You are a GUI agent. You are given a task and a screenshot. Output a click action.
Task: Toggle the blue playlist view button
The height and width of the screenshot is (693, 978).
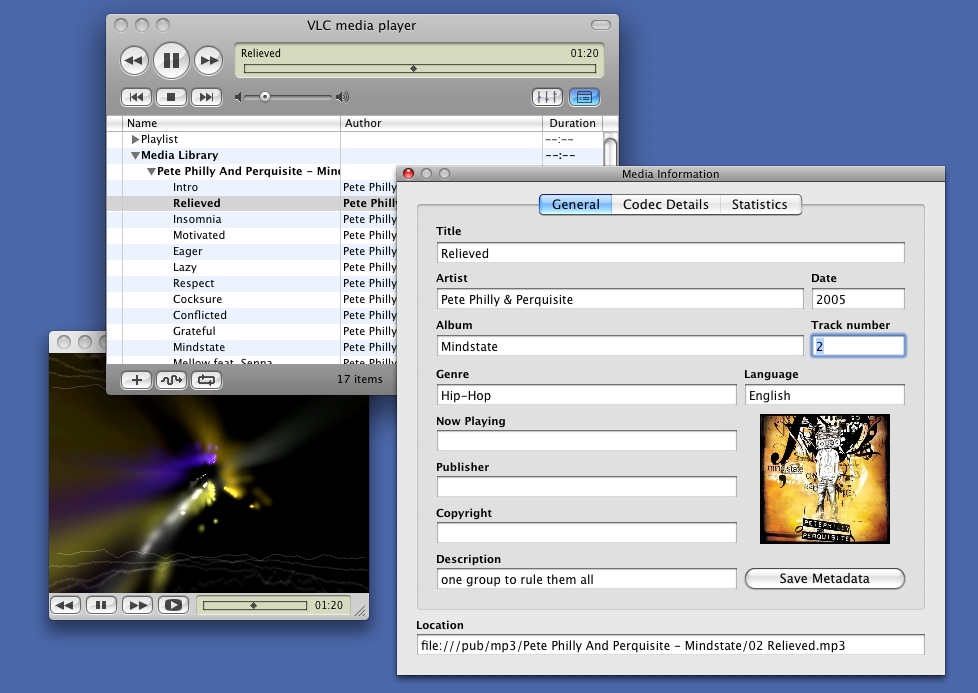pos(583,97)
